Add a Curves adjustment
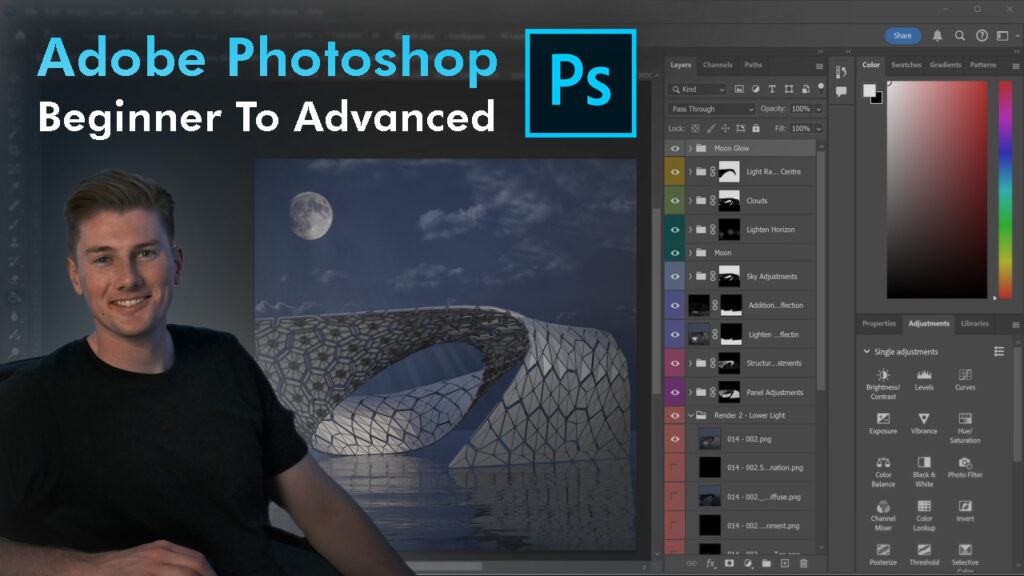 [x=965, y=375]
